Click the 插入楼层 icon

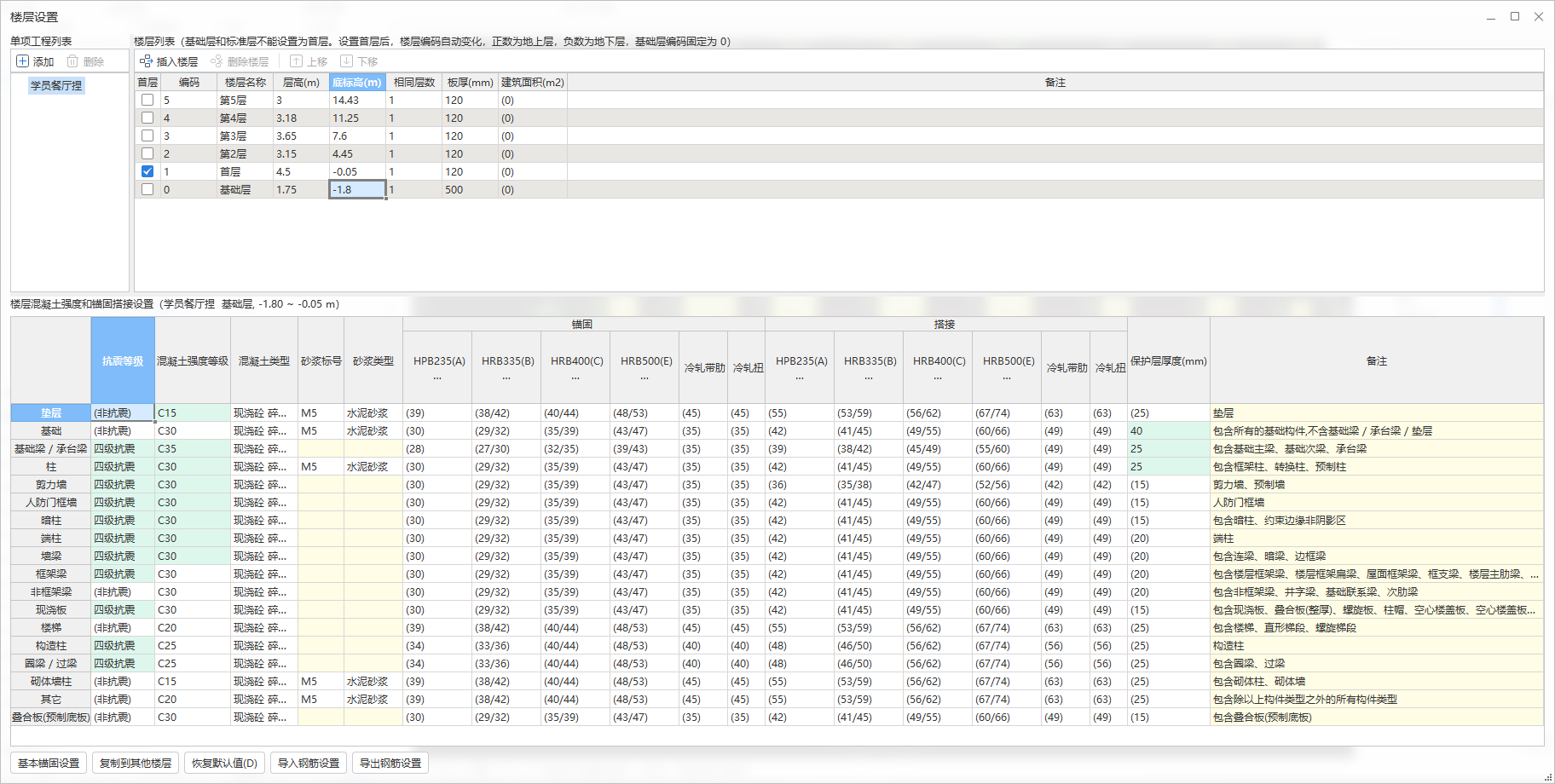click(x=146, y=61)
